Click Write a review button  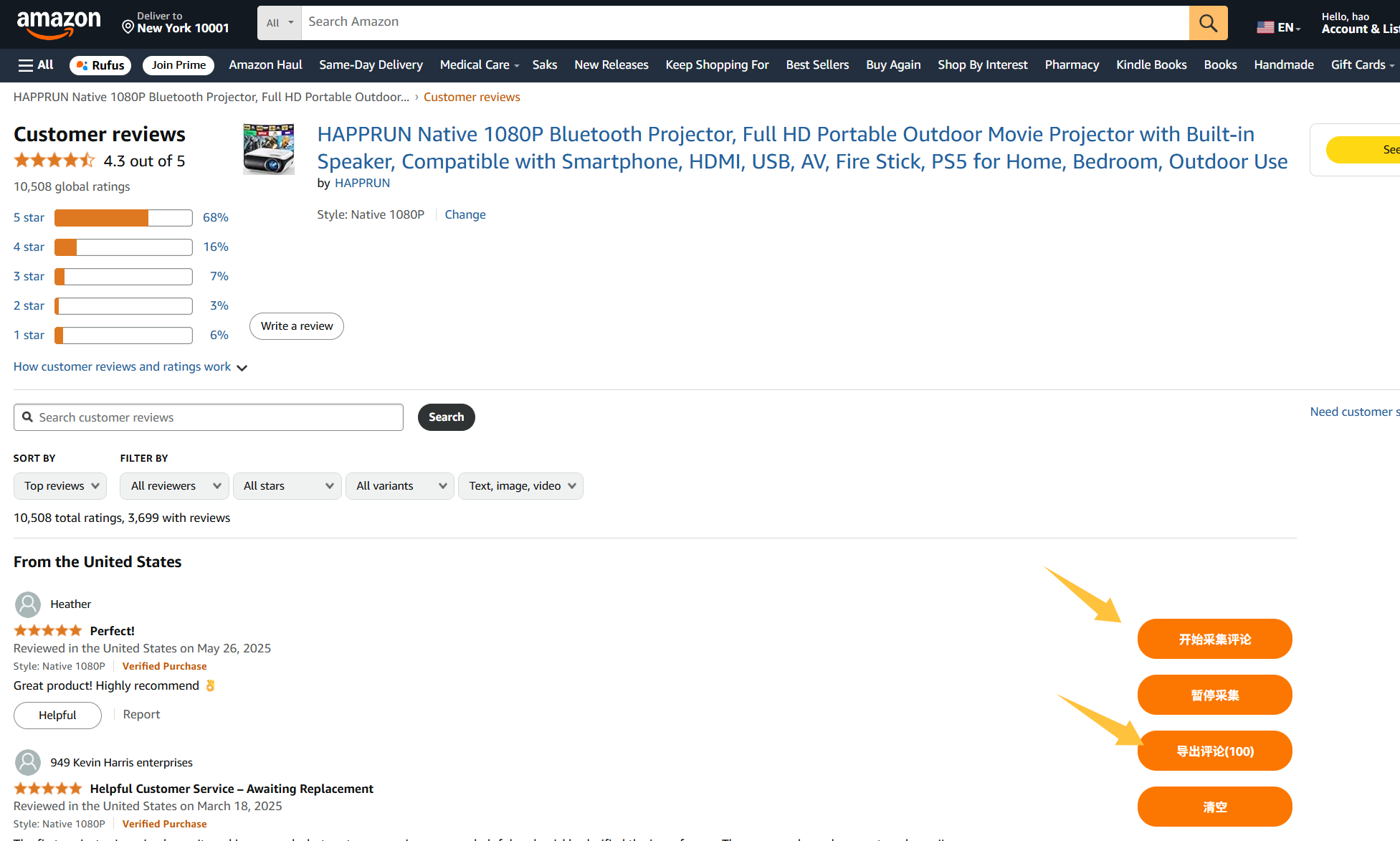297,326
